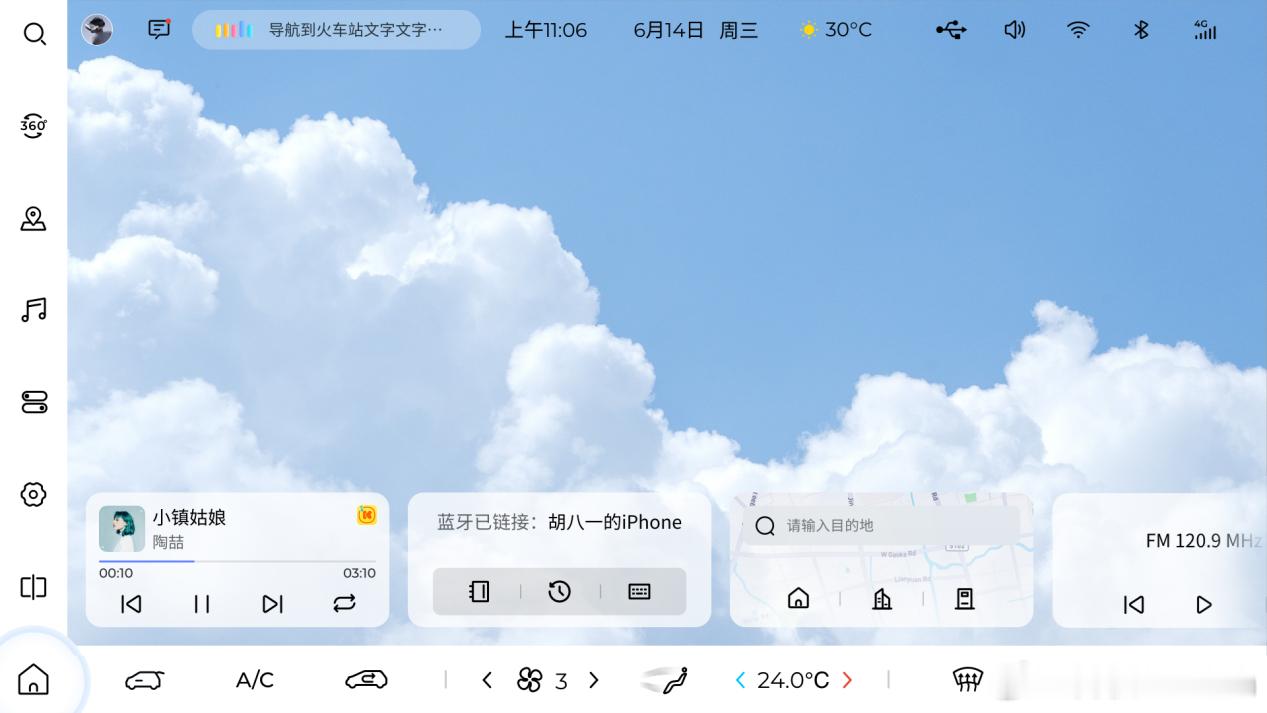Toggle air recirculation mode

coord(366,680)
